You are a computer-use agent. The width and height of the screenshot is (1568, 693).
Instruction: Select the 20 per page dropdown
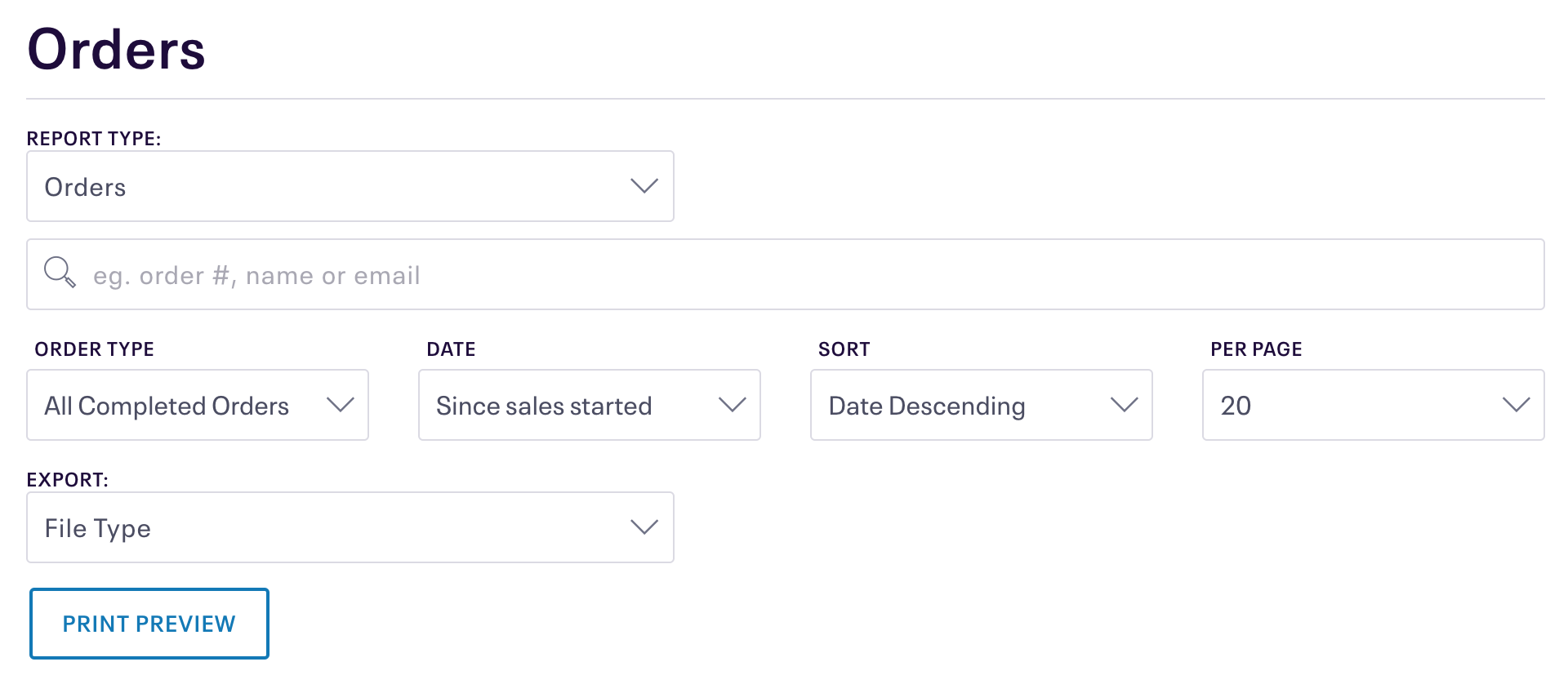click(x=1374, y=405)
